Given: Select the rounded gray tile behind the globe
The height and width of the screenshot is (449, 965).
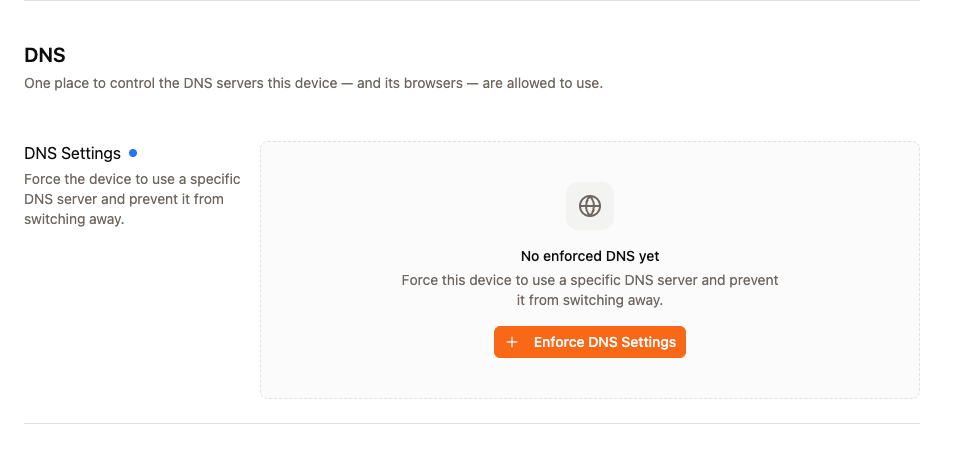Looking at the screenshot, I should (590, 206).
